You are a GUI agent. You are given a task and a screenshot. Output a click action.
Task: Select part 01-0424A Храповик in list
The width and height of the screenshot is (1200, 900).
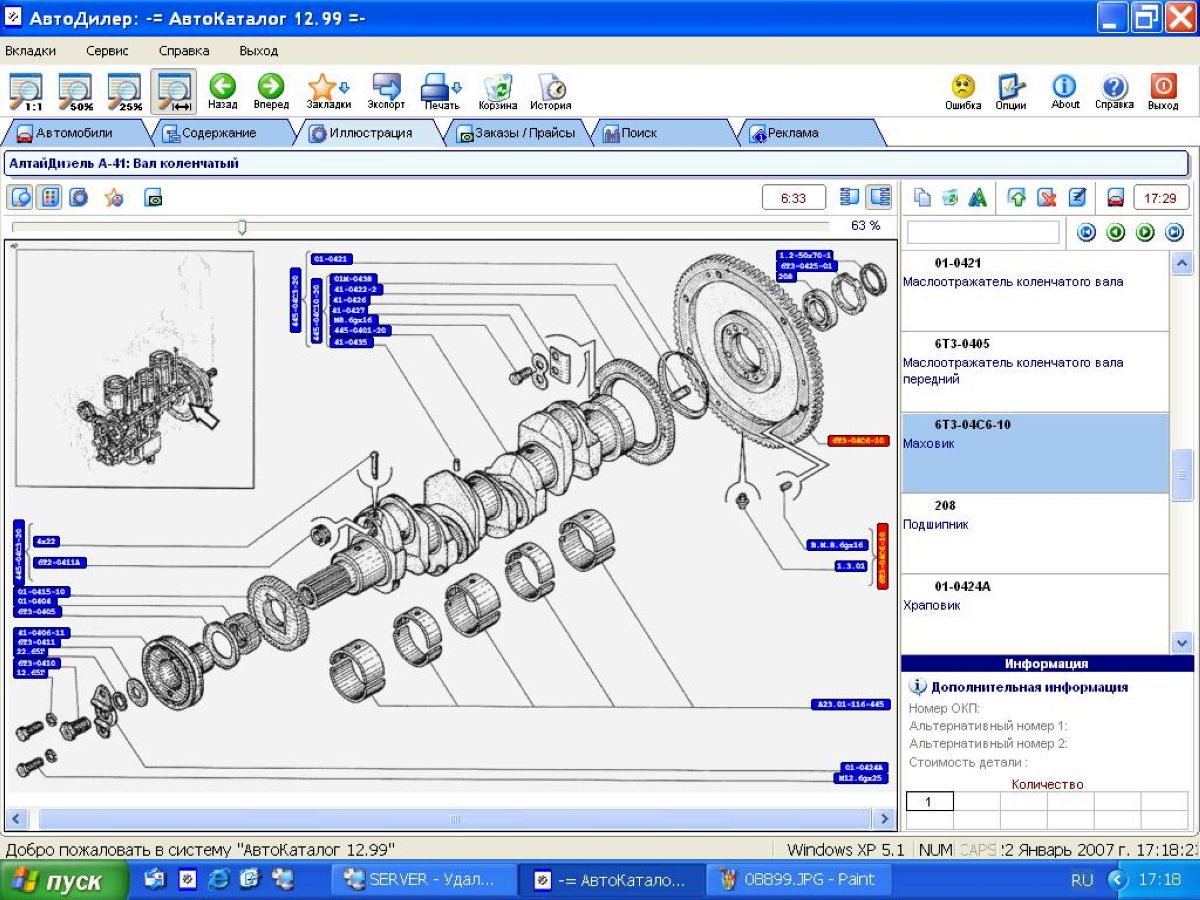click(x=1033, y=613)
